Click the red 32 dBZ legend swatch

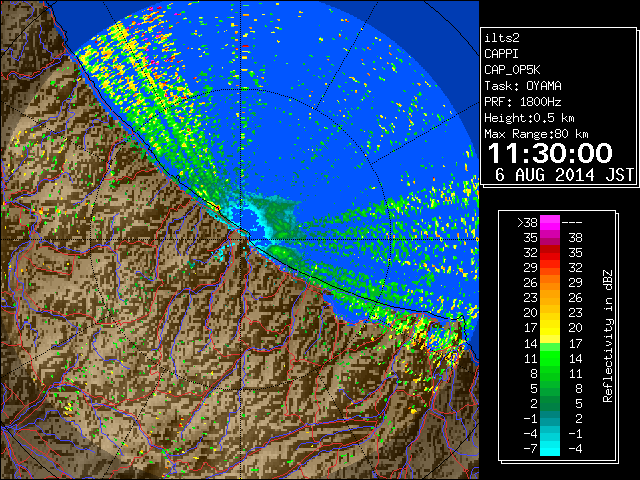click(x=550, y=253)
